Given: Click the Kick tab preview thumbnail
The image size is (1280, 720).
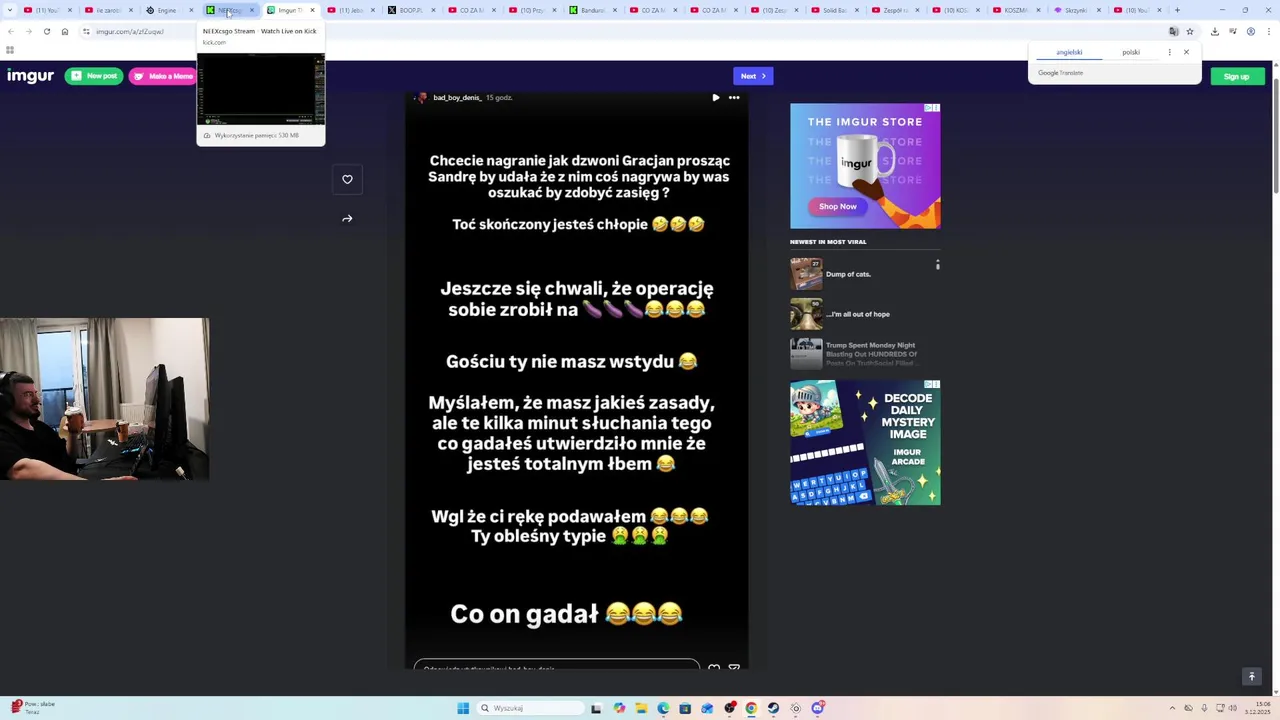Looking at the screenshot, I should point(261,89).
